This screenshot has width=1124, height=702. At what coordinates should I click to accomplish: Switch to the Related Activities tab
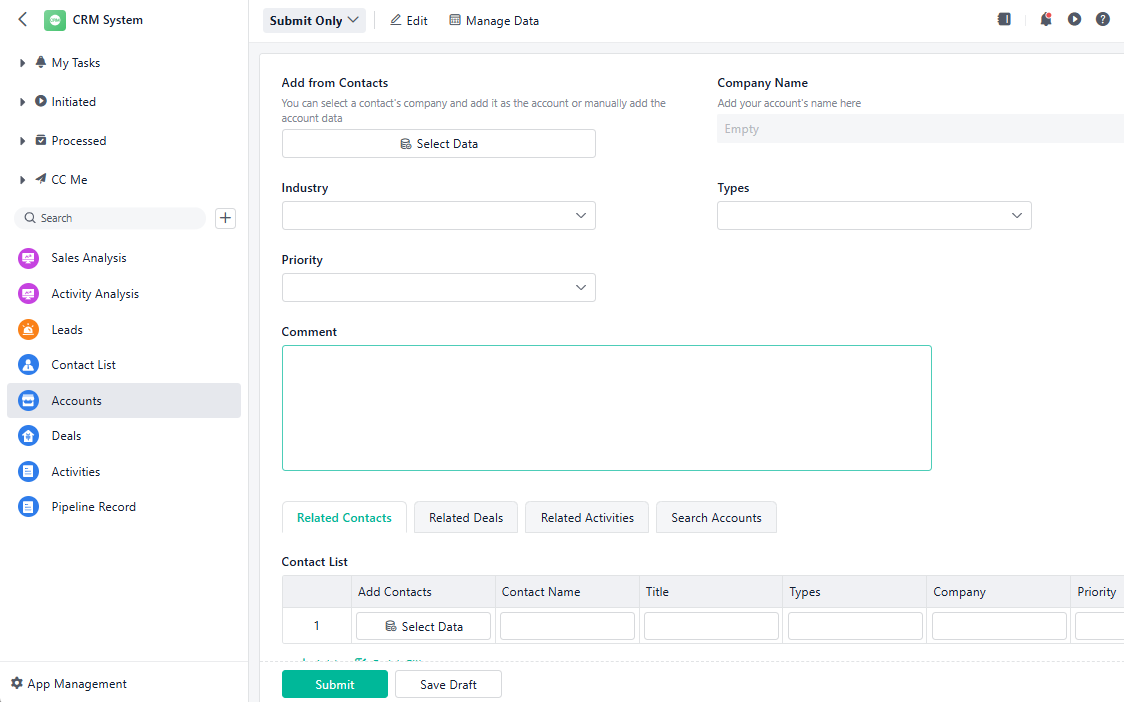click(587, 517)
